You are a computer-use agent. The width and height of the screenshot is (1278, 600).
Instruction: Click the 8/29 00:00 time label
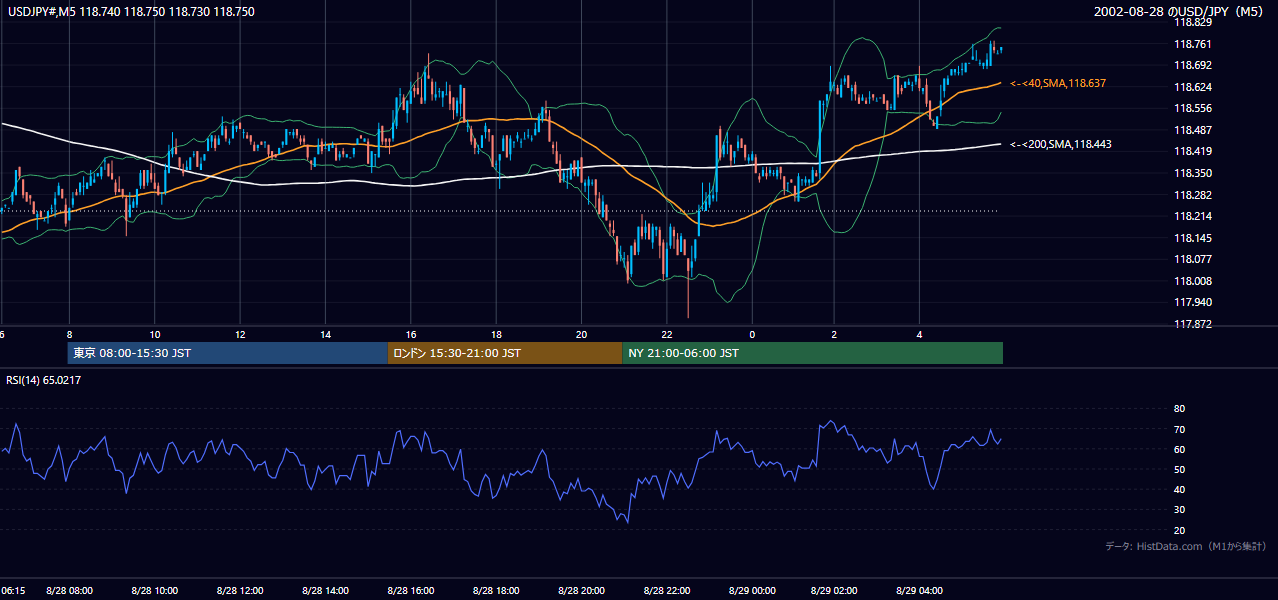coord(752,591)
